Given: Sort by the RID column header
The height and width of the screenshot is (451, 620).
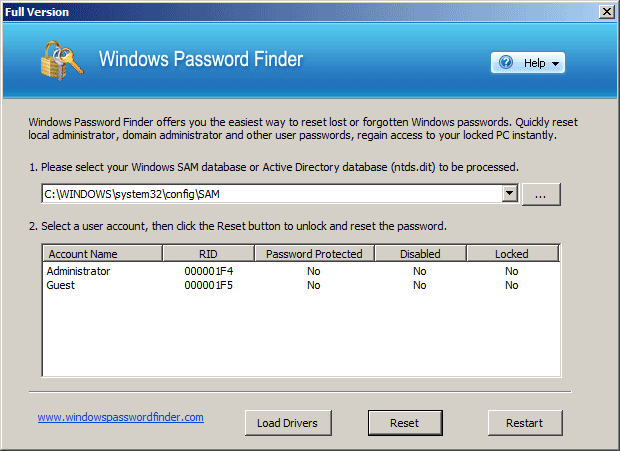Looking at the screenshot, I should pos(208,254).
